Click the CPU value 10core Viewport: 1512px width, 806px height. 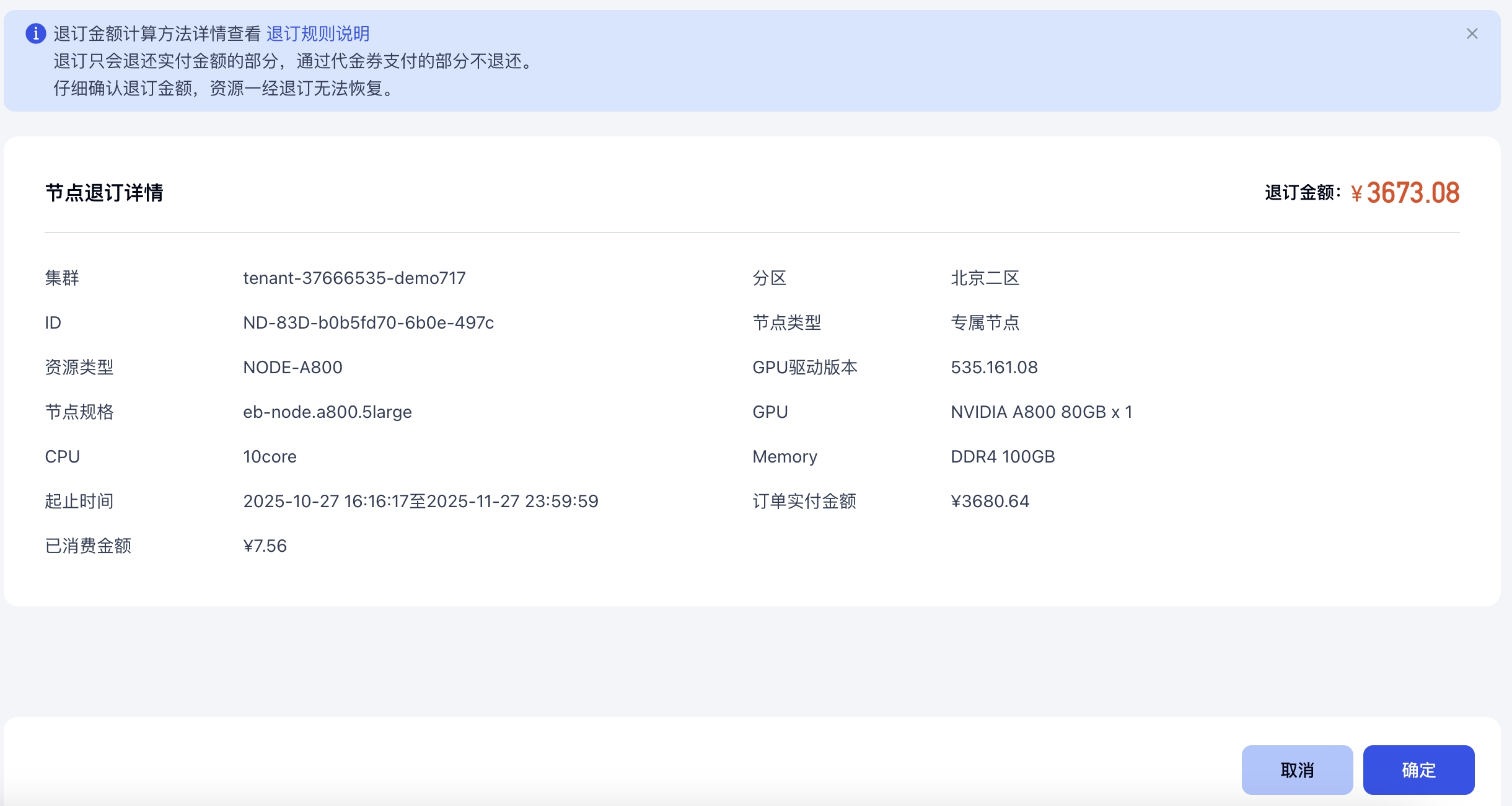pos(270,456)
